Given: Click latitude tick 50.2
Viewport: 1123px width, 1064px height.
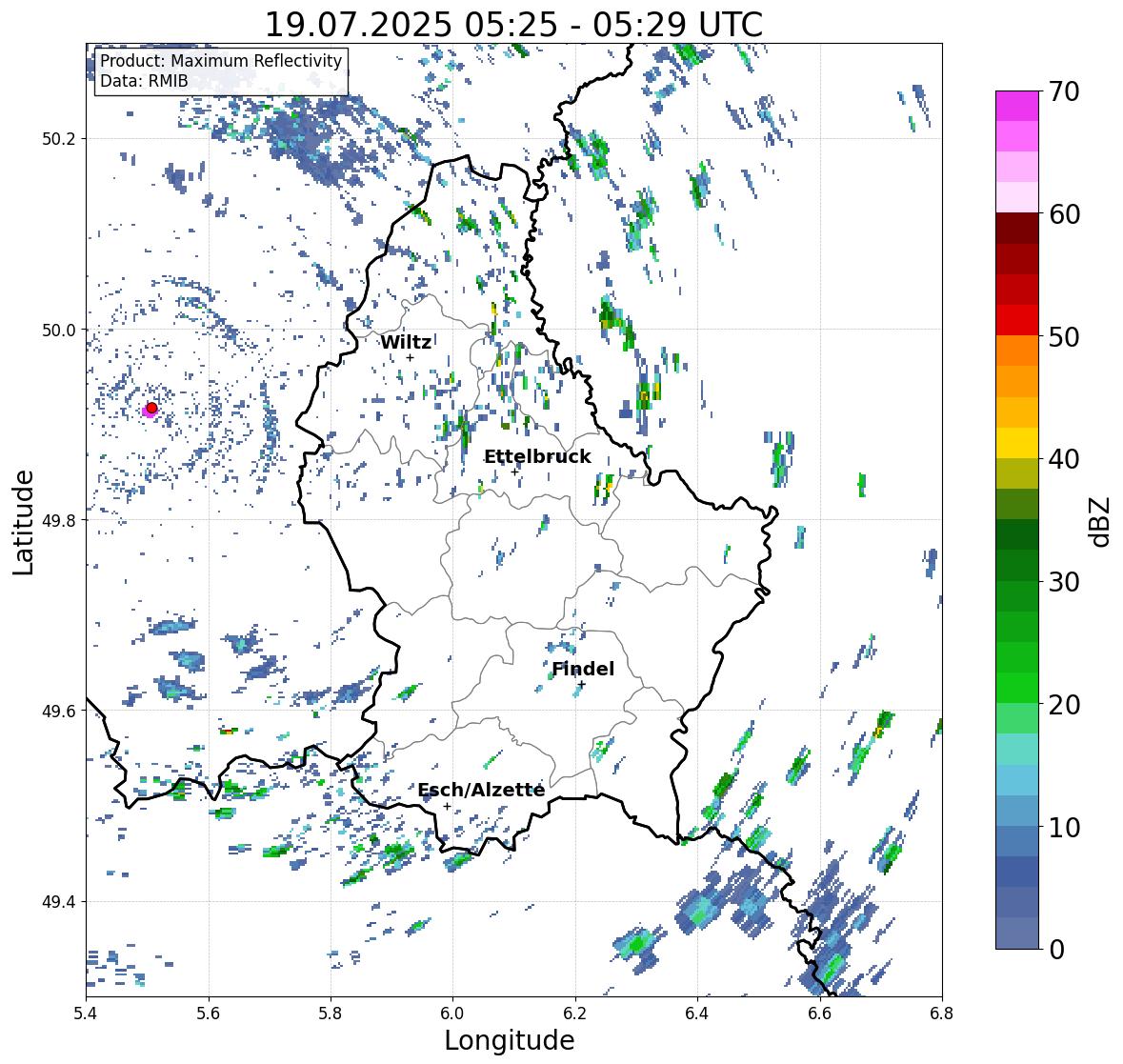Looking at the screenshot, I should coord(59,139).
